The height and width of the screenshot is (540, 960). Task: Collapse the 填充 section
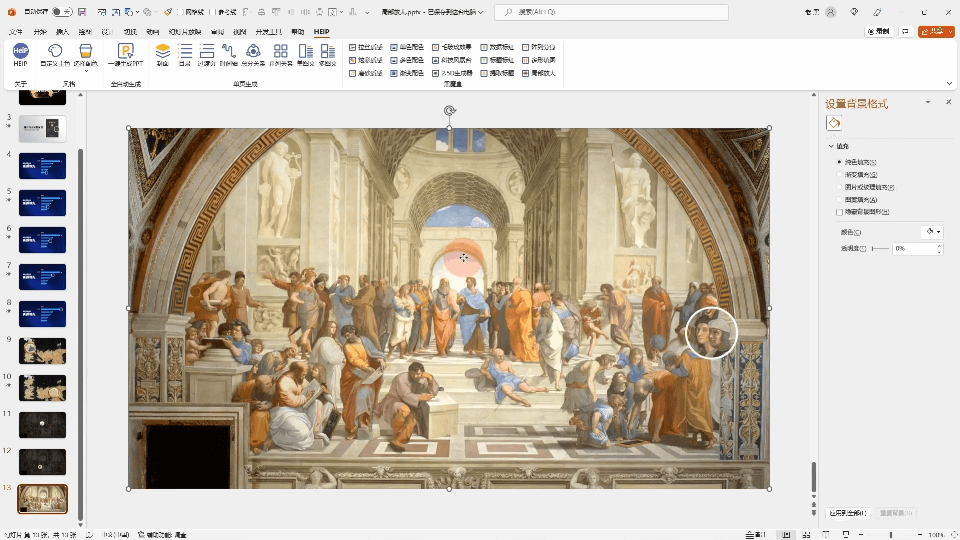(831, 146)
